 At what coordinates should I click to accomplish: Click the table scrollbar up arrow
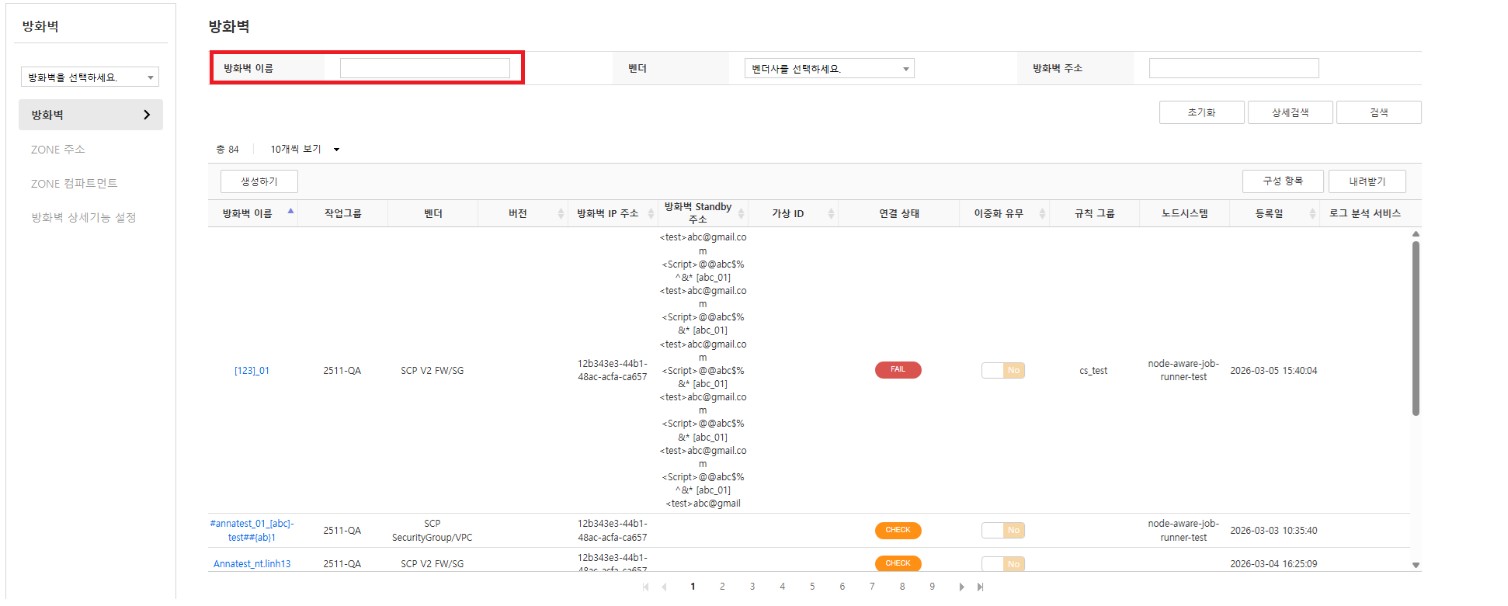[1415, 234]
